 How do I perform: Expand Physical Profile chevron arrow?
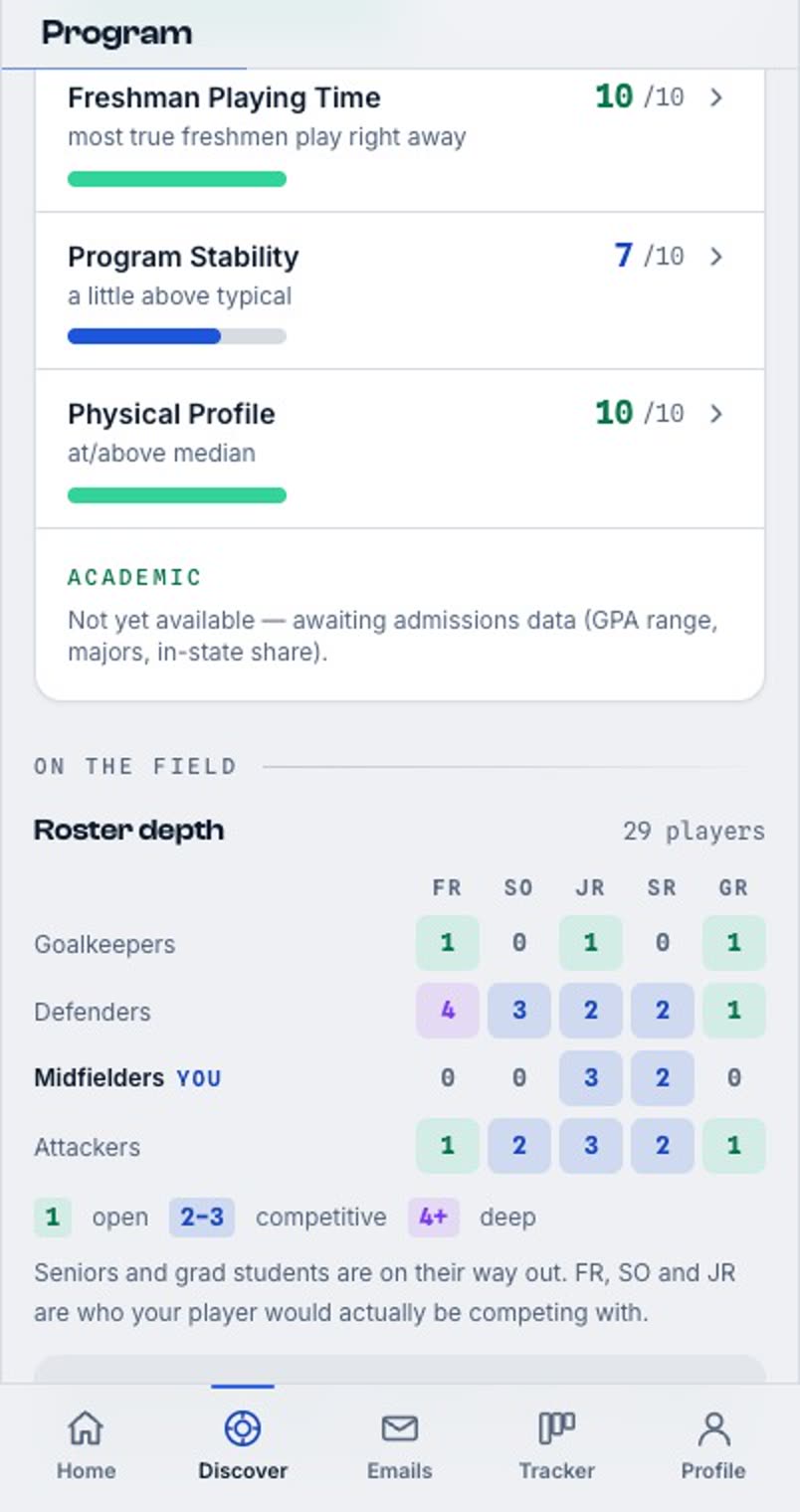pyautogui.click(x=716, y=414)
